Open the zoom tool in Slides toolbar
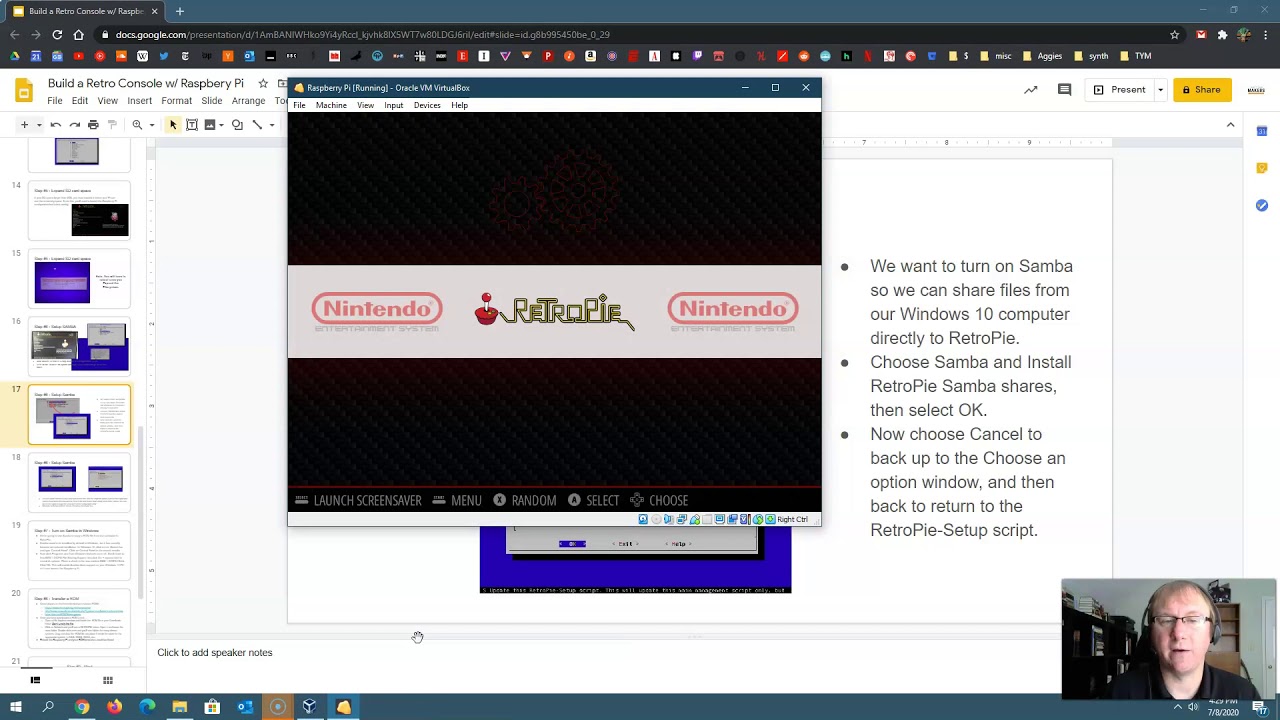The height and width of the screenshot is (720, 1280). pos(137,125)
